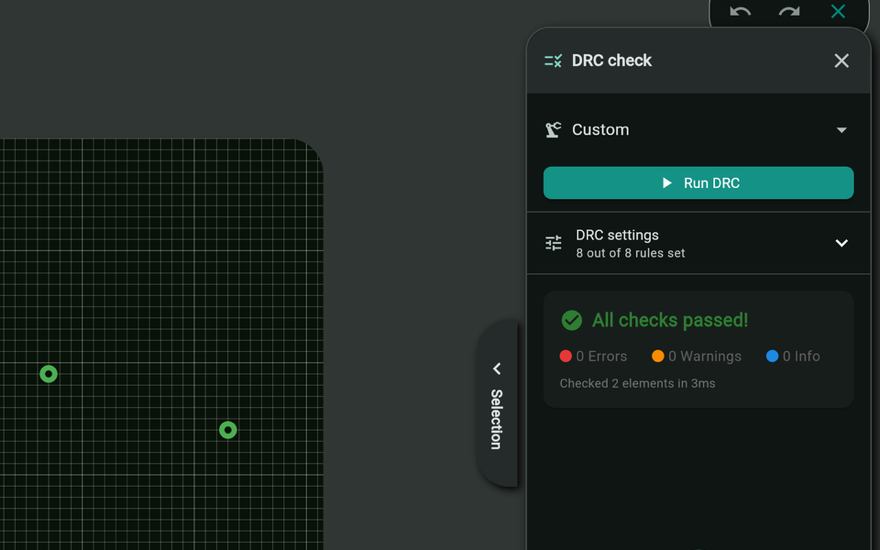Click the teal X icon in top toolbar
This screenshot has height=550, width=880.
[x=838, y=11]
